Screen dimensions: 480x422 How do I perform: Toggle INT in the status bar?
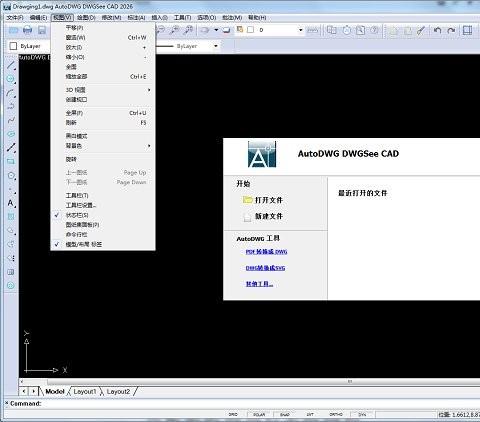coord(310,414)
